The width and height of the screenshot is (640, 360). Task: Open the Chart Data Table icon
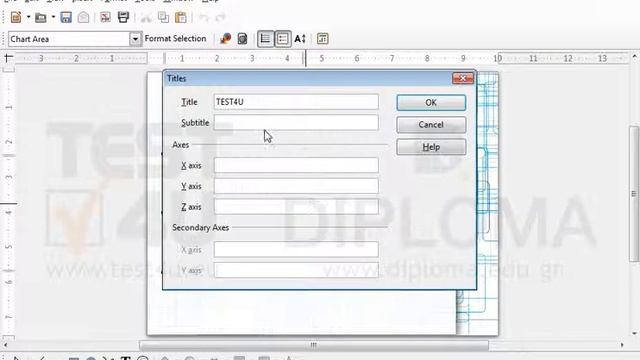pos(242,39)
